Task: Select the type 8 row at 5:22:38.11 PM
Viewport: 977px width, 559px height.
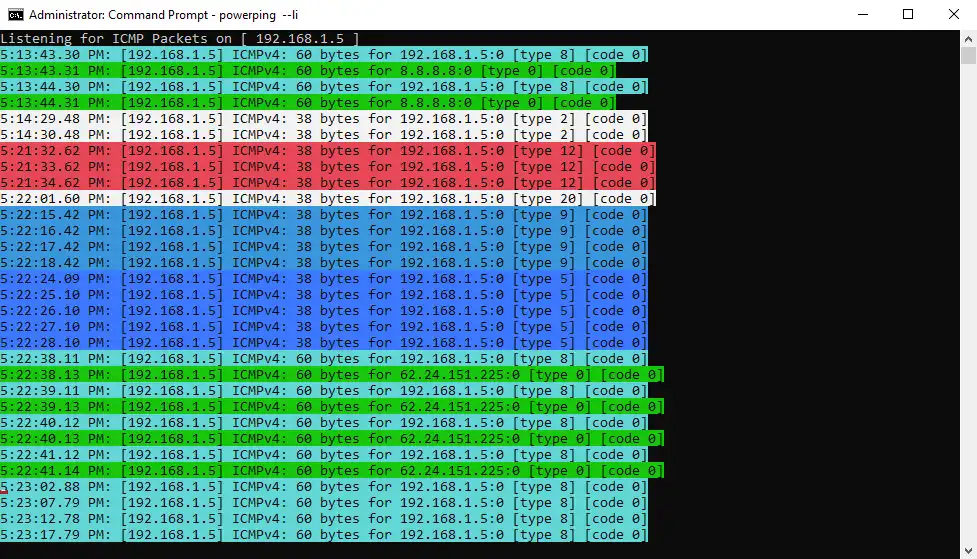Action: point(324,358)
